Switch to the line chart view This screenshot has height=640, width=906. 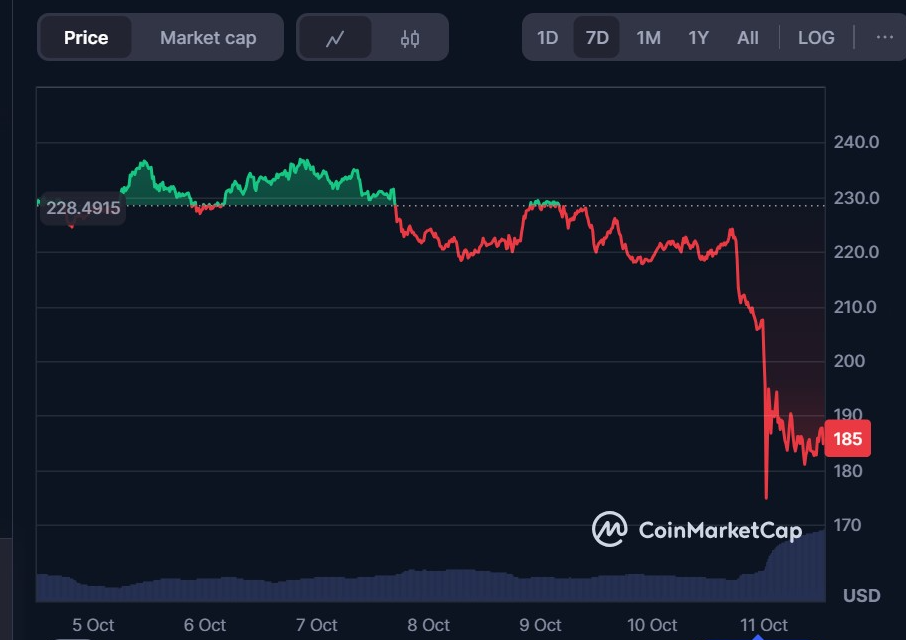click(335, 38)
